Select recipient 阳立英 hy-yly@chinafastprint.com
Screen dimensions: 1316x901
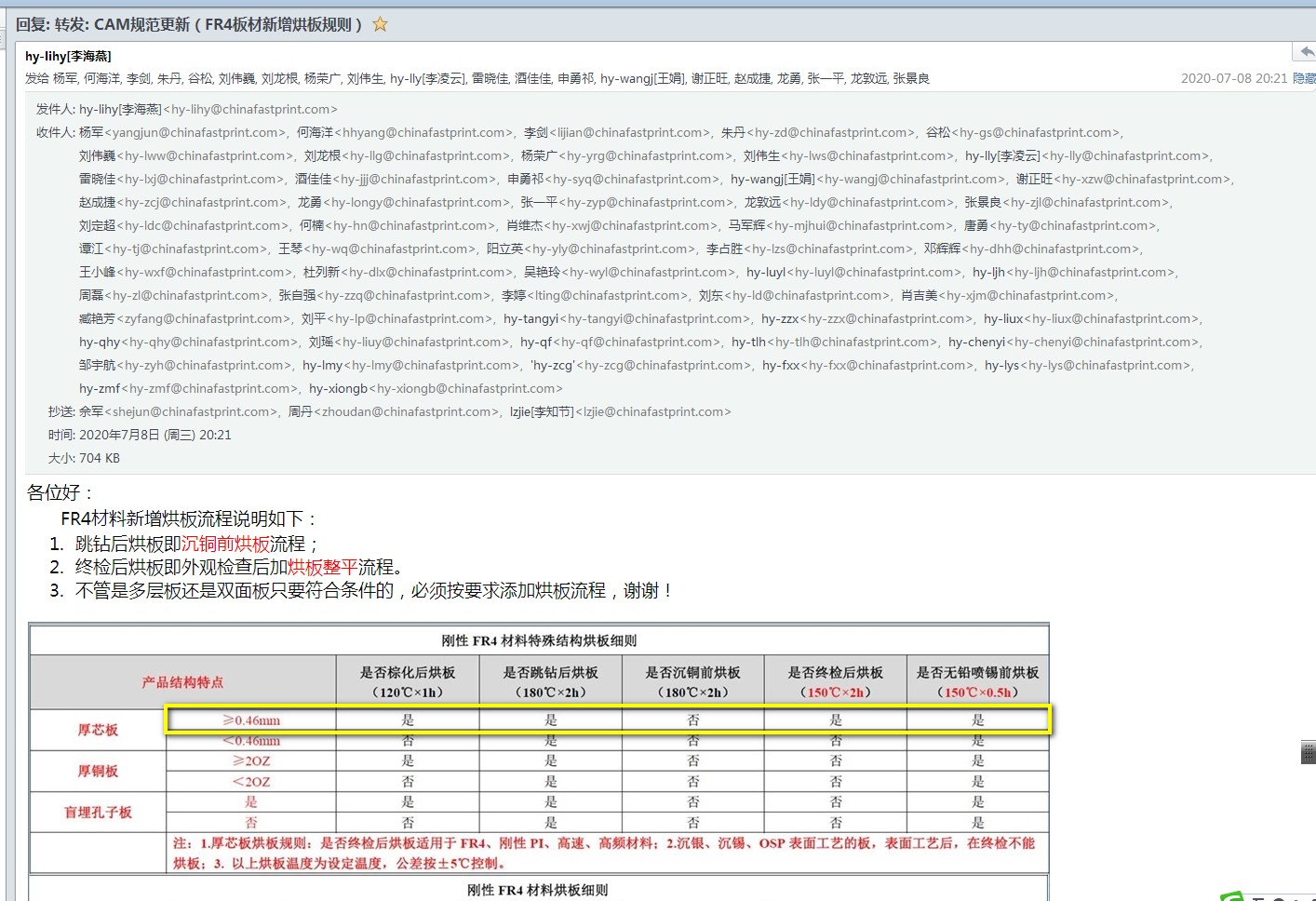tap(591, 249)
